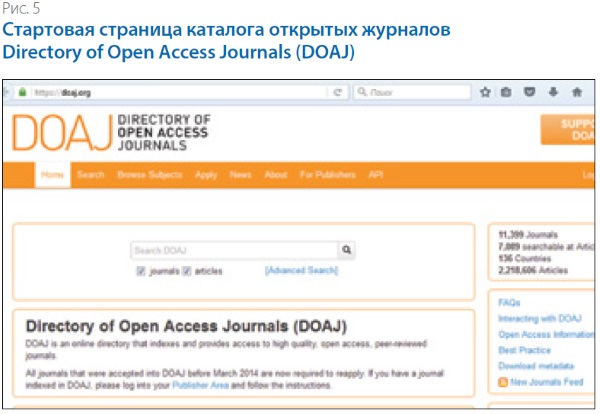Select the Home tab in orange navigation bar
This screenshot has height=414, width=600.
[52, 175]
